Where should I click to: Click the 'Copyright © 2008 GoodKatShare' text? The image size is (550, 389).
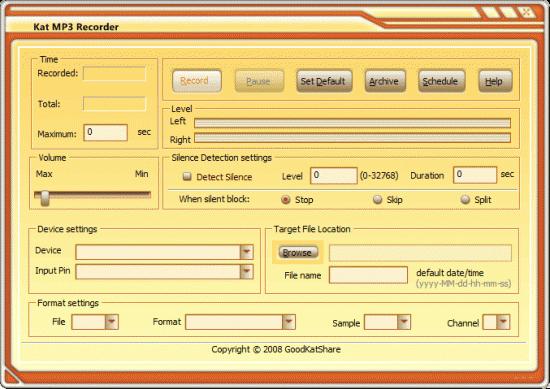coord(276,349)
